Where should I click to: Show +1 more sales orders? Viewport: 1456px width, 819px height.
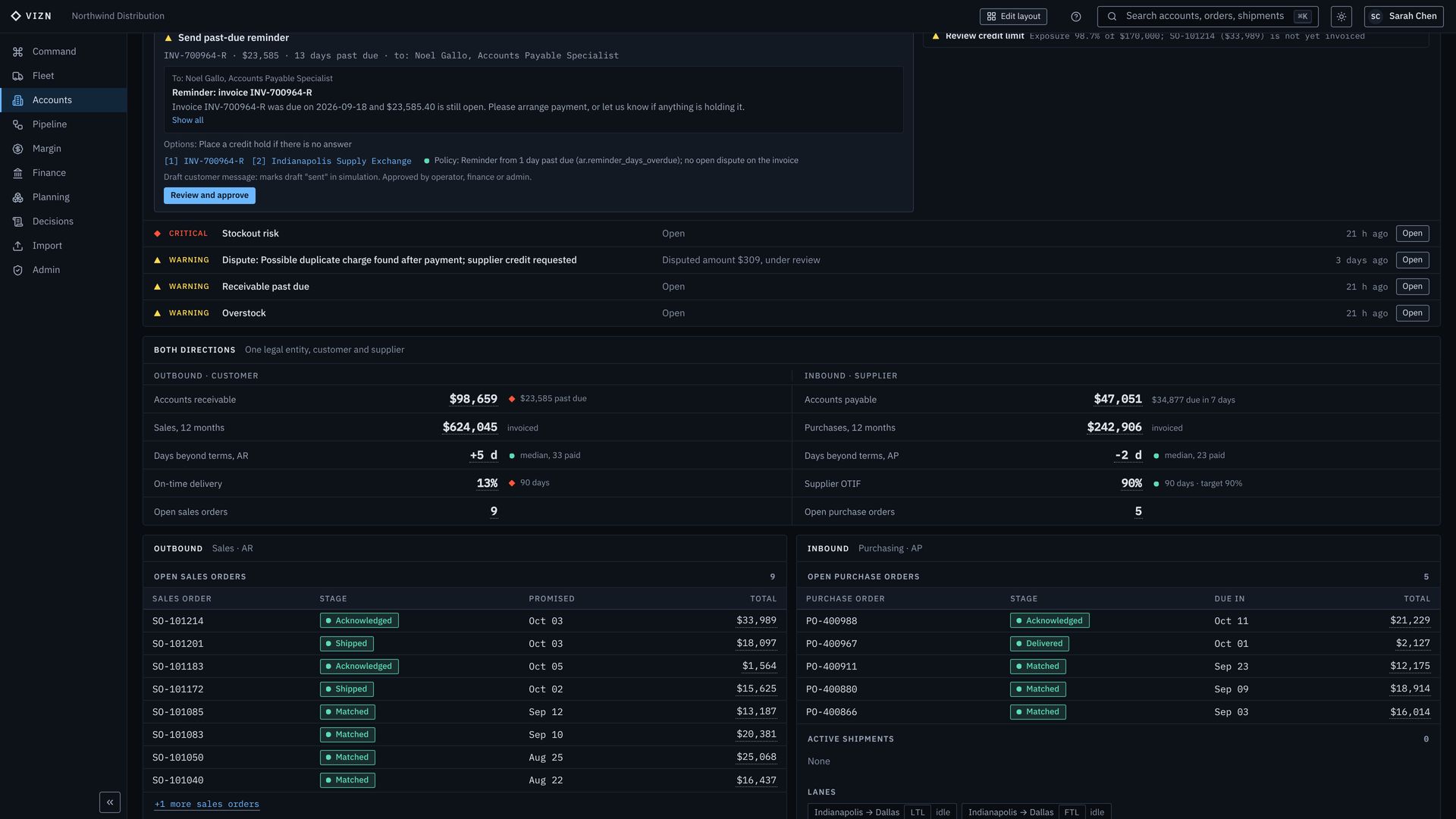click(x=207, y=805)
